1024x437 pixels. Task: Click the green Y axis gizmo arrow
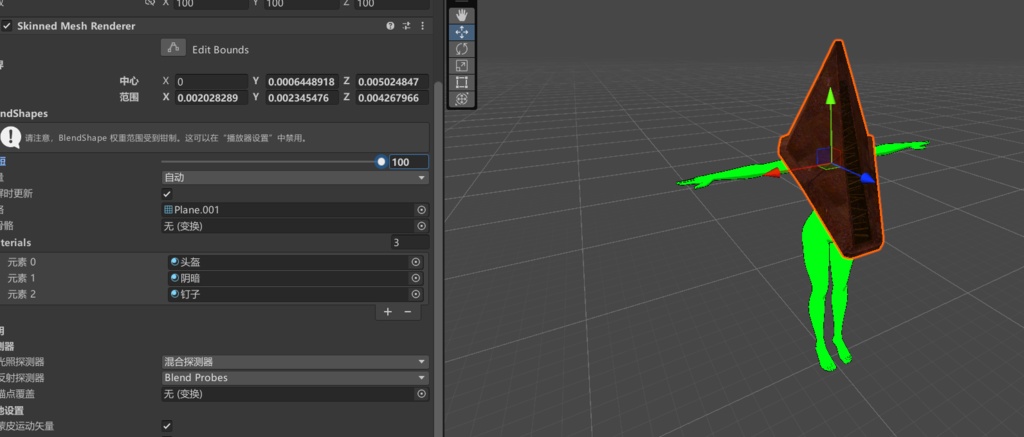pos(830,97)
